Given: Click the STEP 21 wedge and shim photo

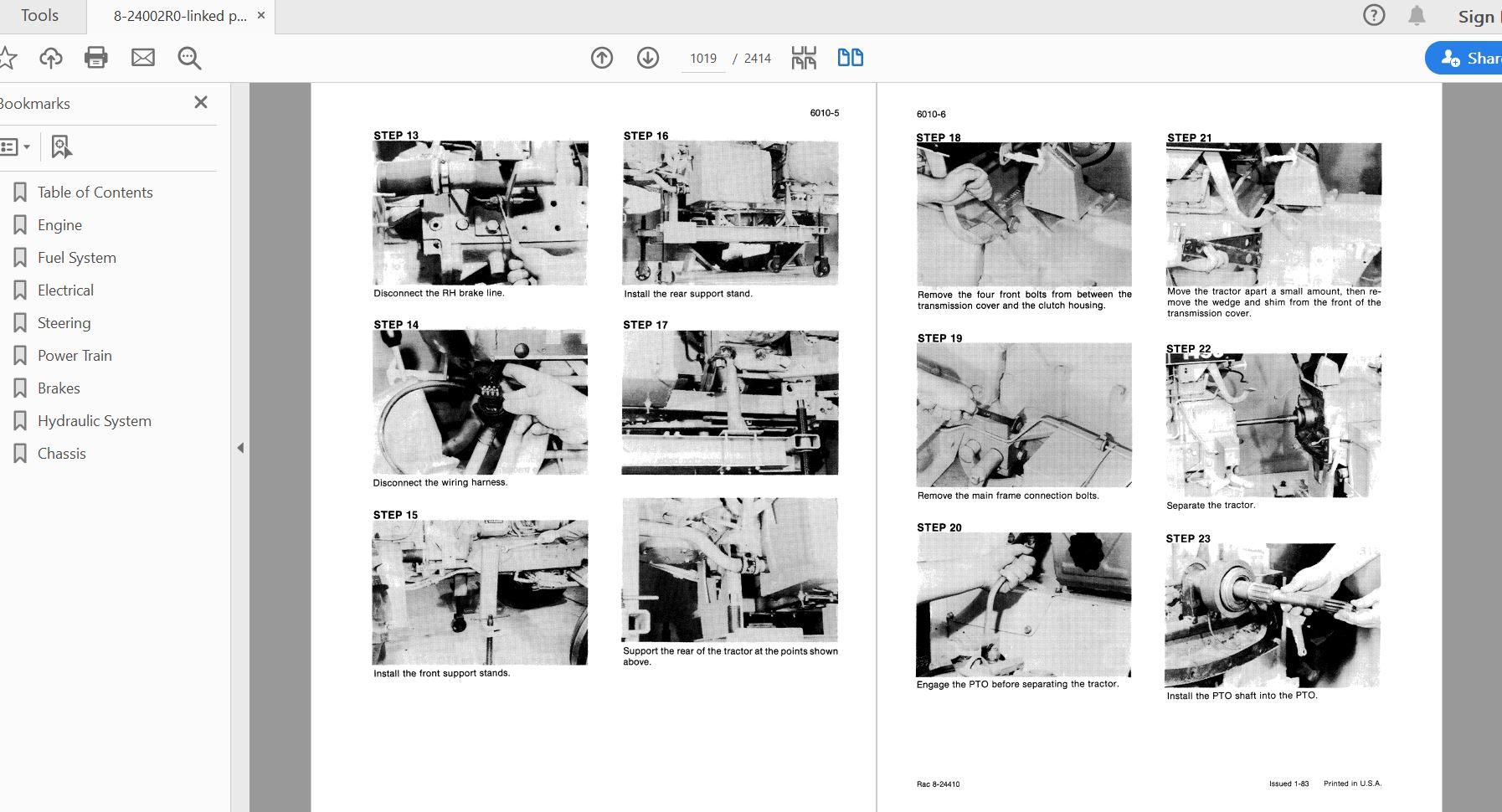Looking at the screenshot, I should pos(1273,215).
